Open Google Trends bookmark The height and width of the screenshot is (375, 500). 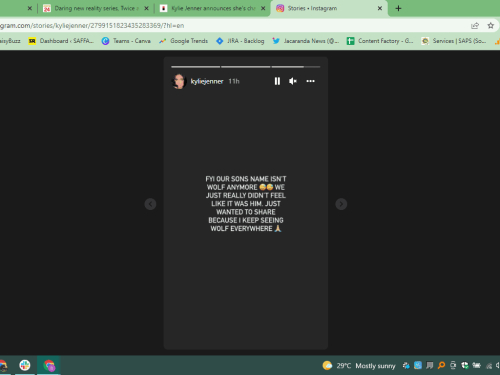coord(183,41)
